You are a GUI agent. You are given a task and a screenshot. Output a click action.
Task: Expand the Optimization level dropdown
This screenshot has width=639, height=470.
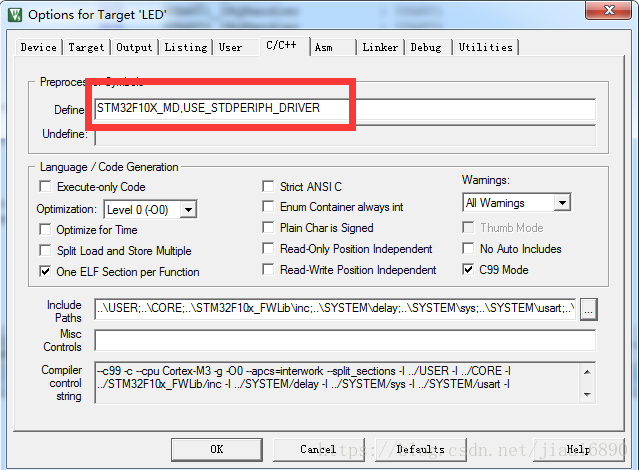[x=188, y=210]
